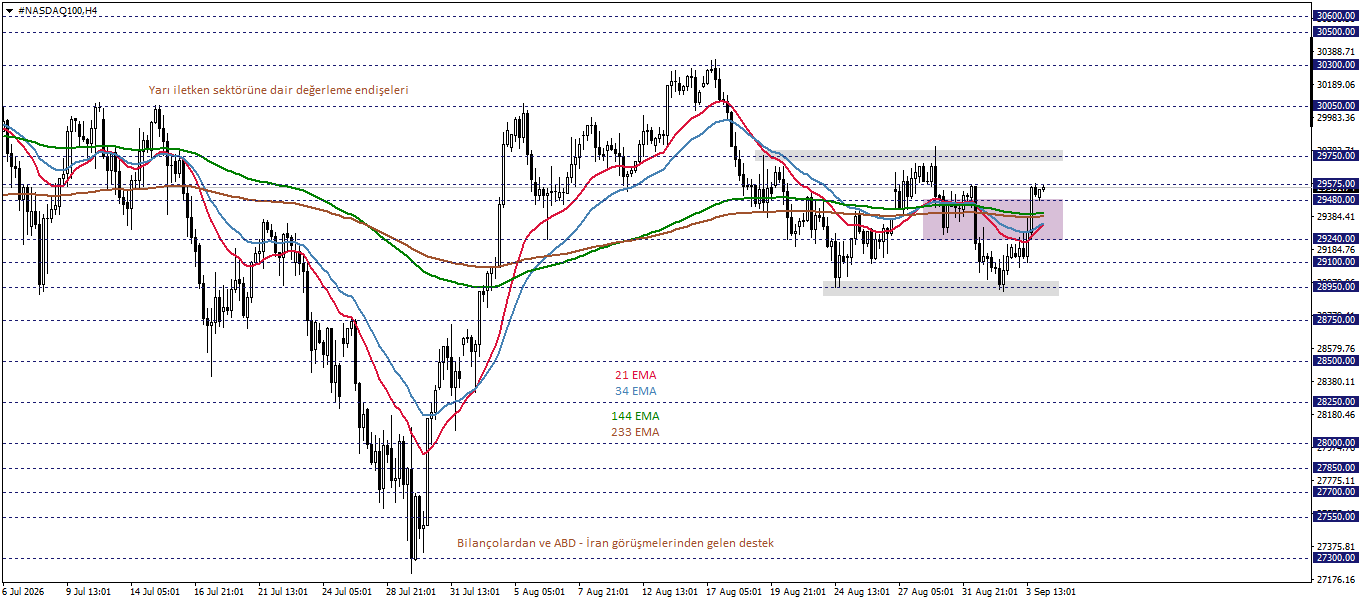Click the 21 EMA legend label
Screen dimensions: 1362x603
(x=636, y=375)
